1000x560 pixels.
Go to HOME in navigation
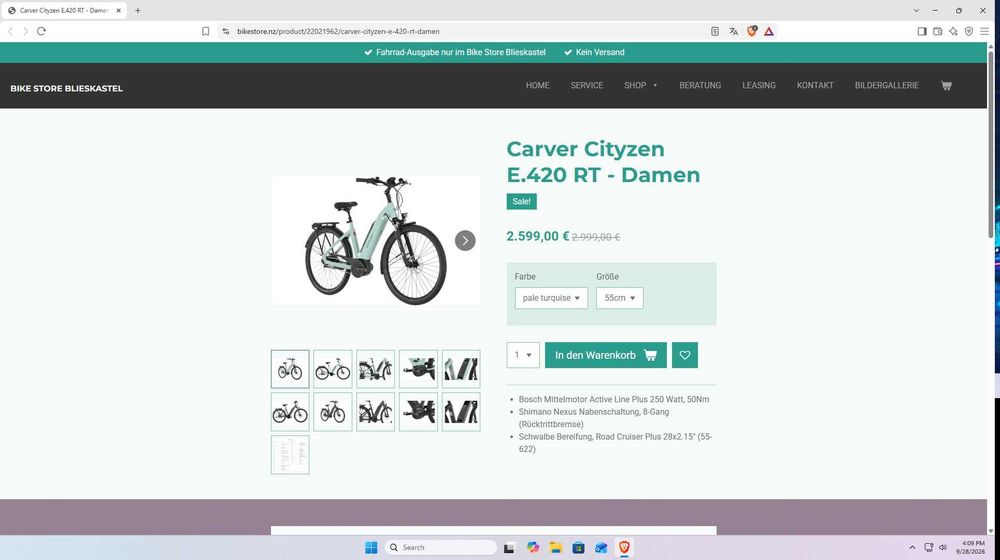click(x=538, y=85)
